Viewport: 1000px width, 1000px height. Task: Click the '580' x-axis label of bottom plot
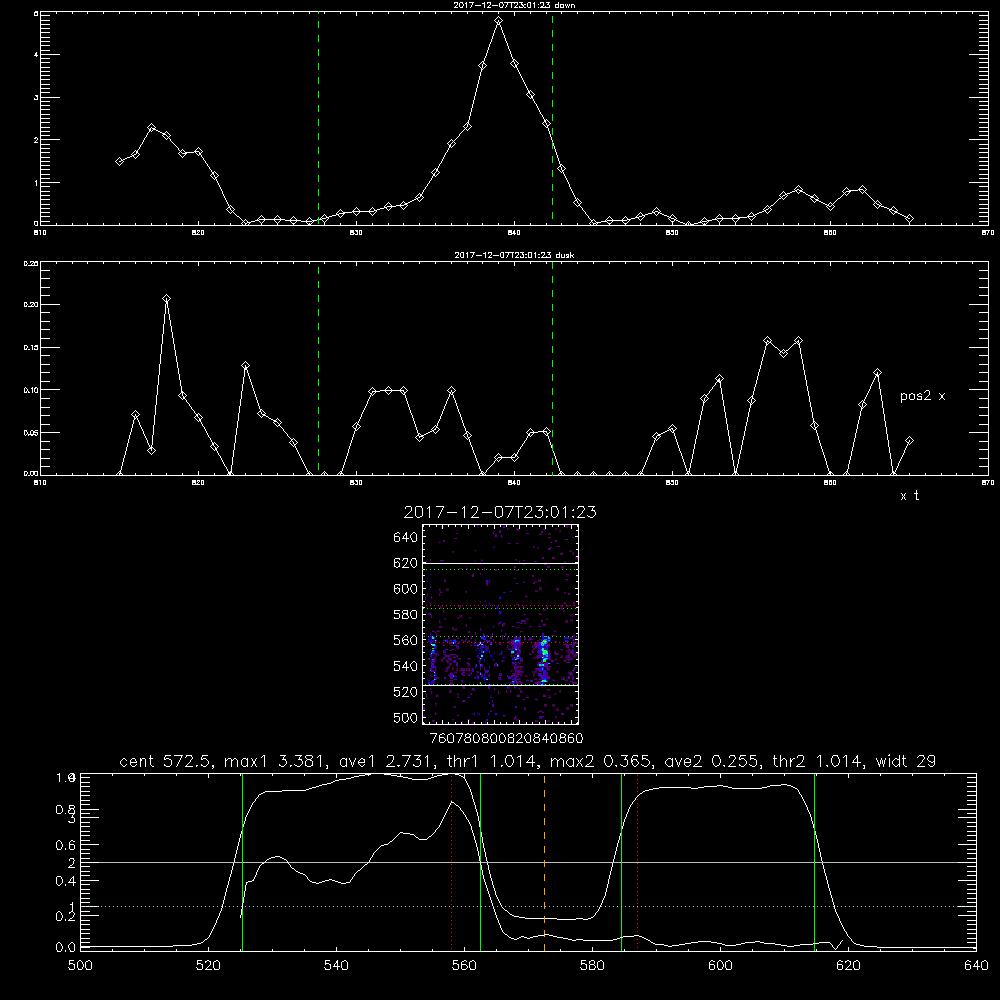coord(592,965)
